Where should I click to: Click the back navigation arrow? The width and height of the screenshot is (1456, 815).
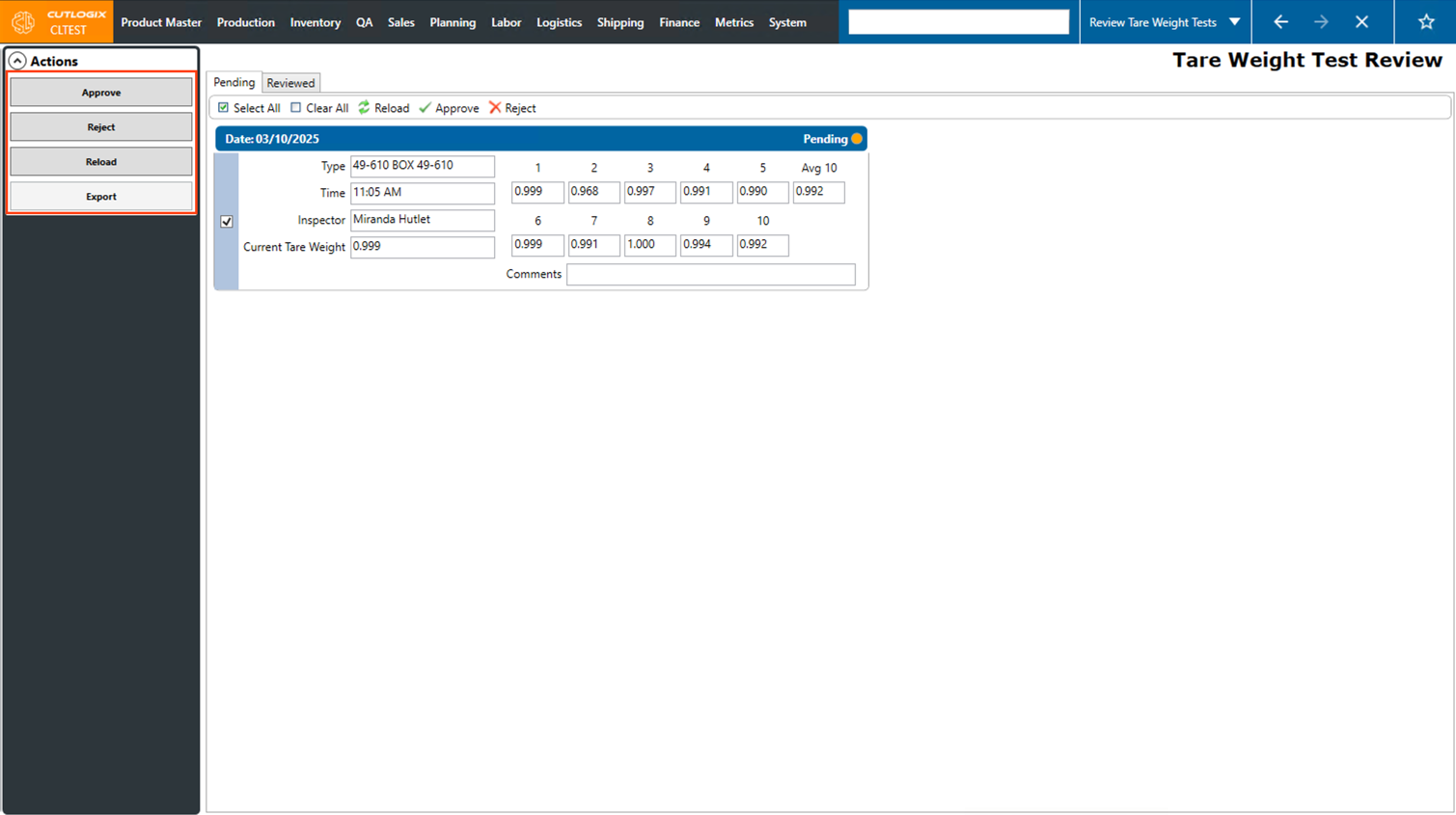[1280, 21]
